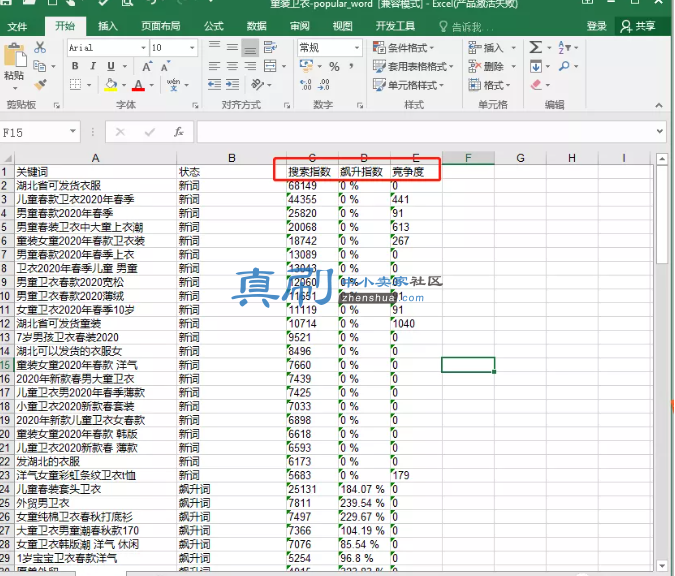This screenshot has width=675, height=576.
Task: Open the font size dropdown
Action: click(192, 48)
